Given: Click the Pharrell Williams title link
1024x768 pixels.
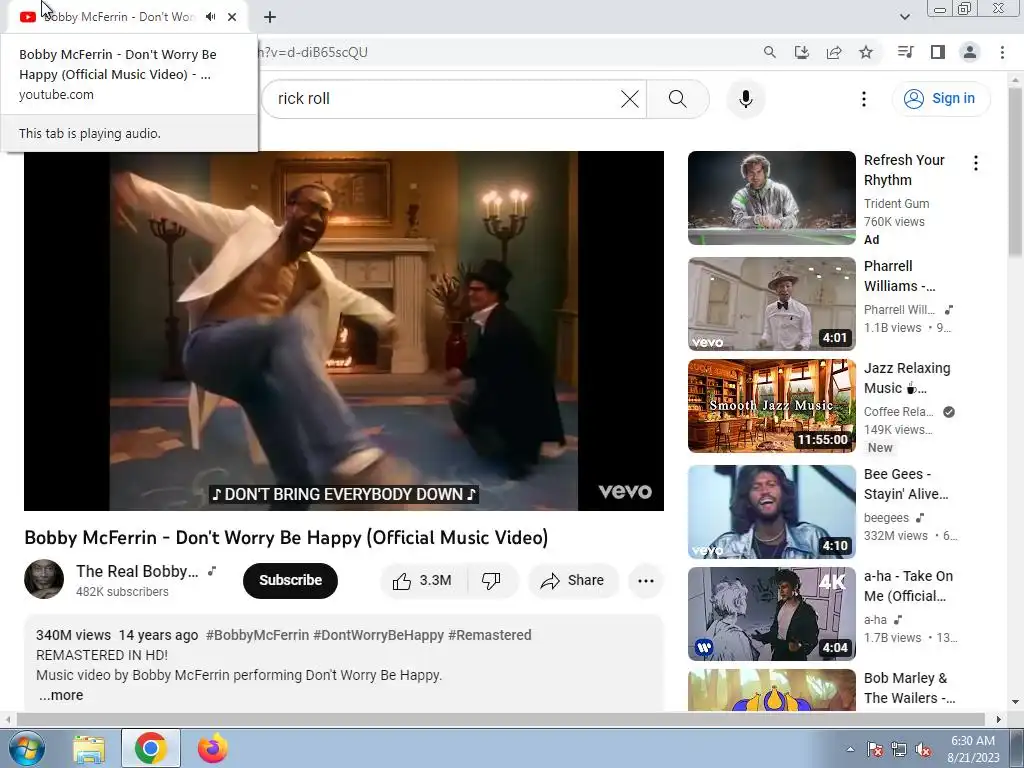Looking at the screenshot, I should (x=899, y=276).
